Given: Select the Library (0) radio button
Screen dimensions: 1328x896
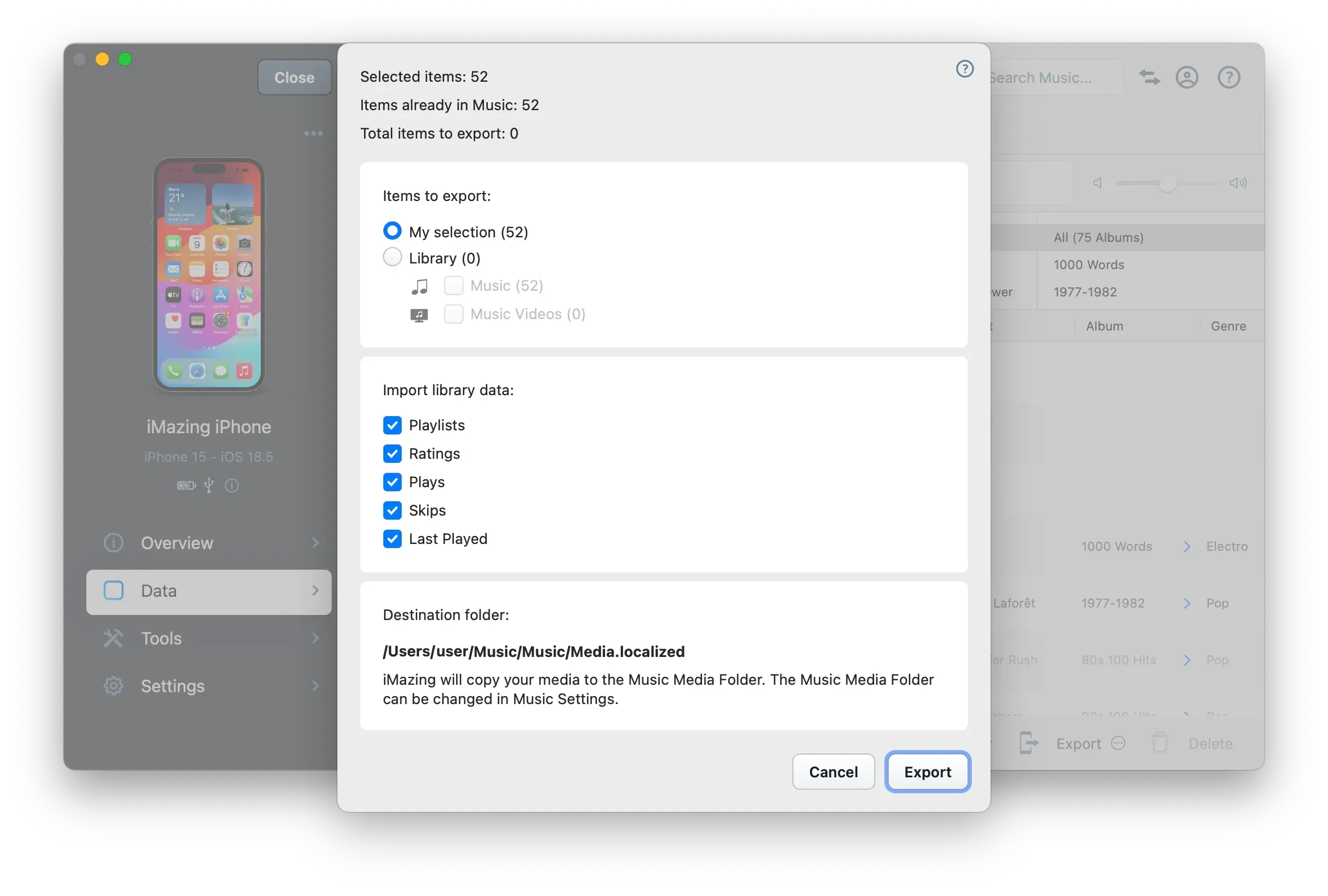Looking at the screenshot, I should [x=392, y=257].
